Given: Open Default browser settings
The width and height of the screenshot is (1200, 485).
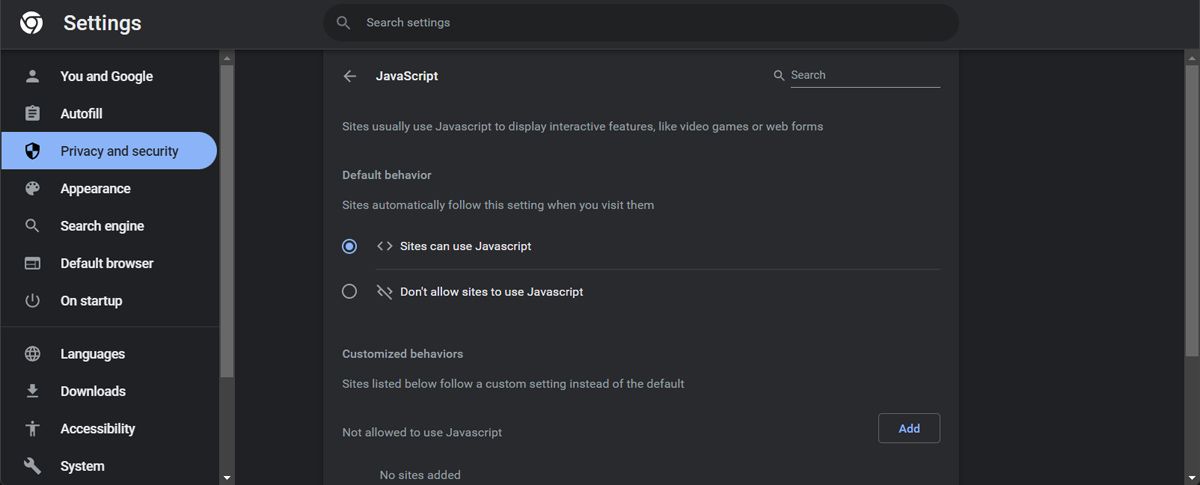Looking at the screenshot, I should [109, 263].
